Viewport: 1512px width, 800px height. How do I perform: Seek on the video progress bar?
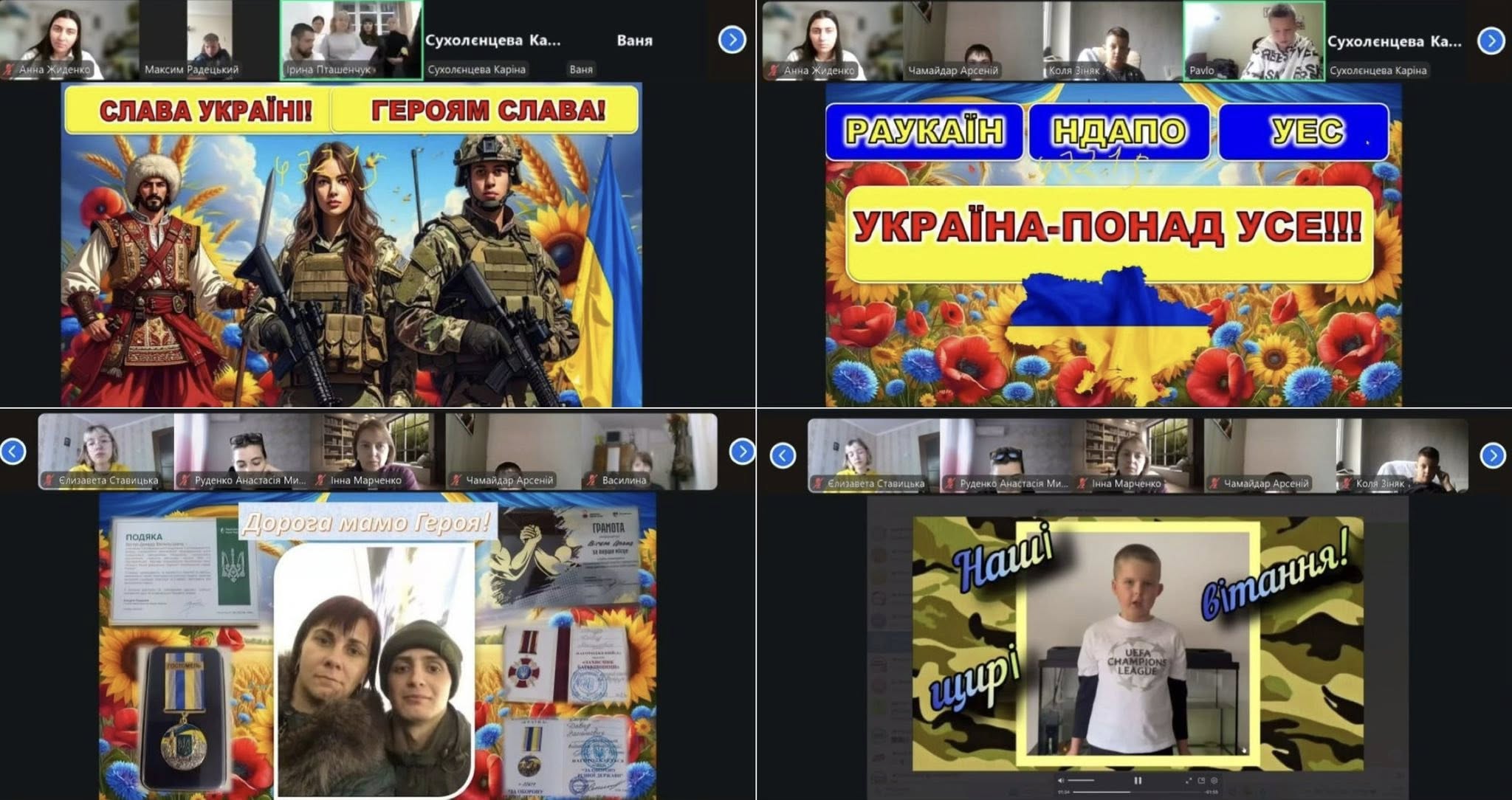coord(1137,792)
